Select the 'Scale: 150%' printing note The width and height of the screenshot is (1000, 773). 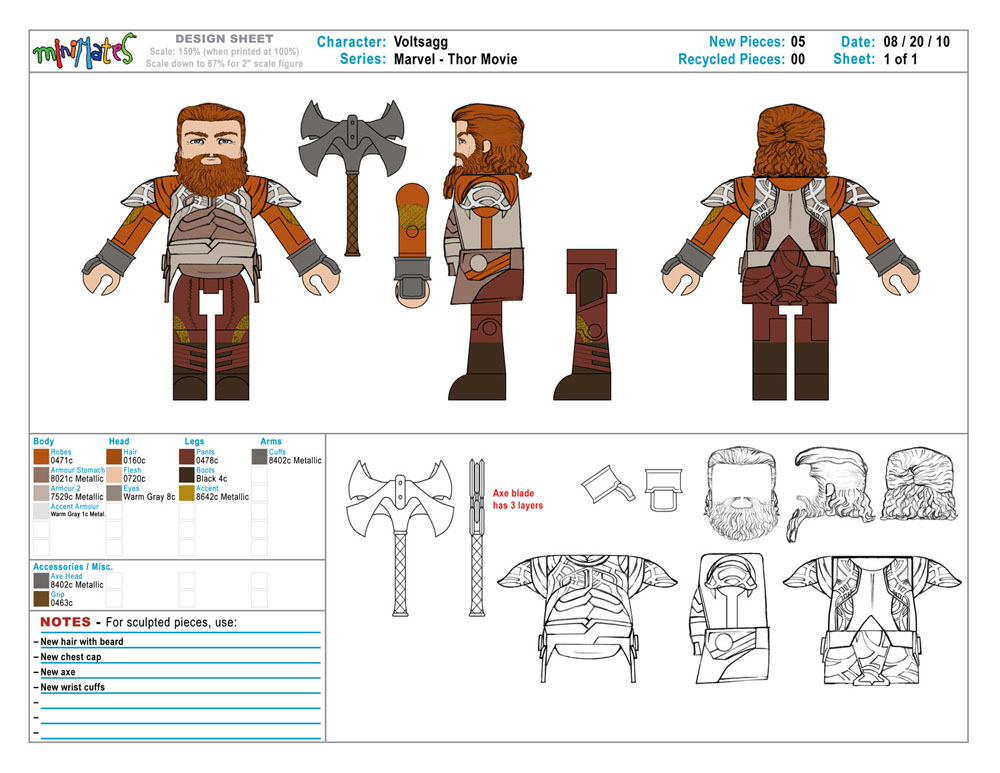[x=224, y=52]
